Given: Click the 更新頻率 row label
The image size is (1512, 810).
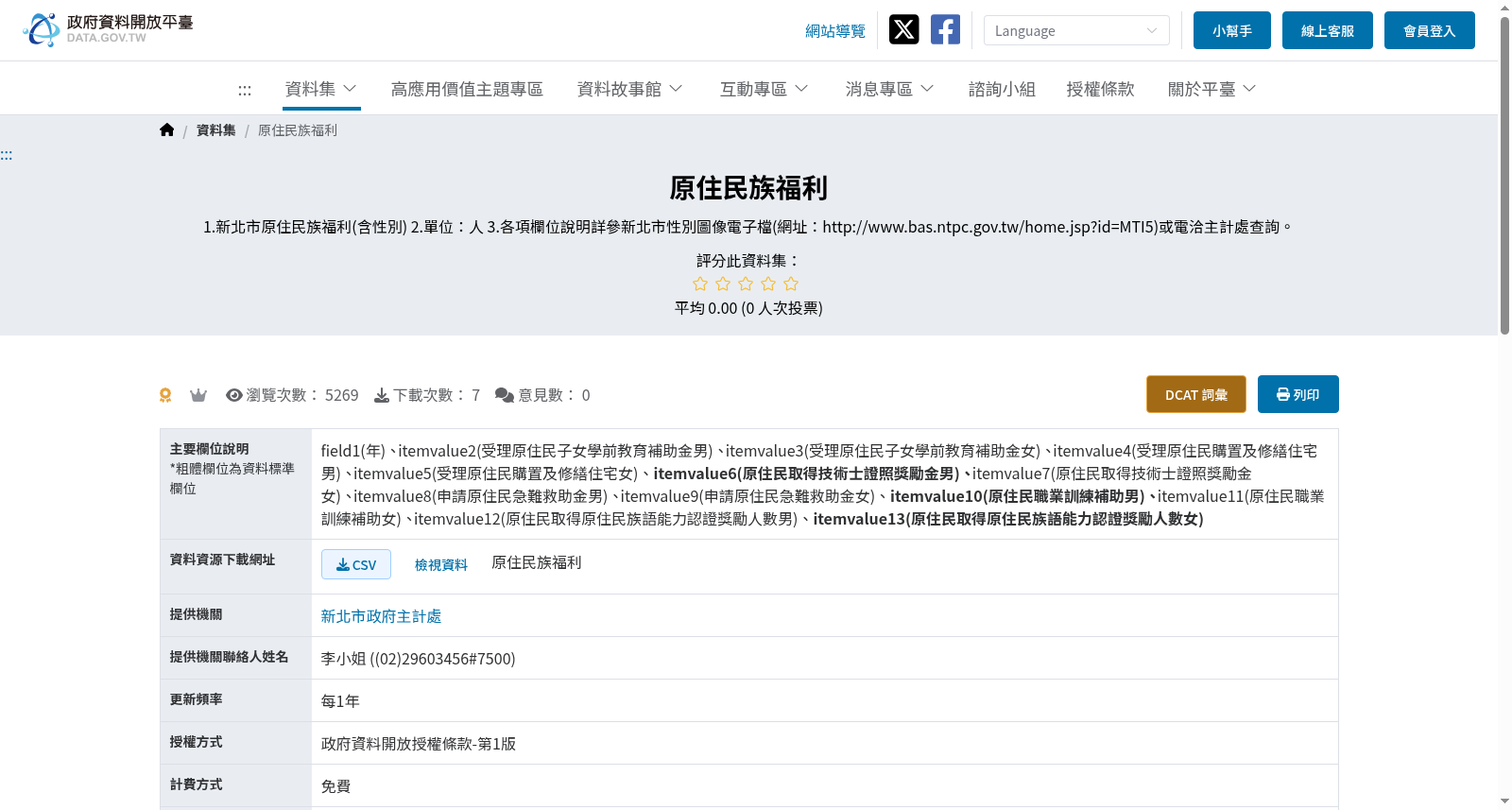Looking at the screenshot, I should click(197, 699).
